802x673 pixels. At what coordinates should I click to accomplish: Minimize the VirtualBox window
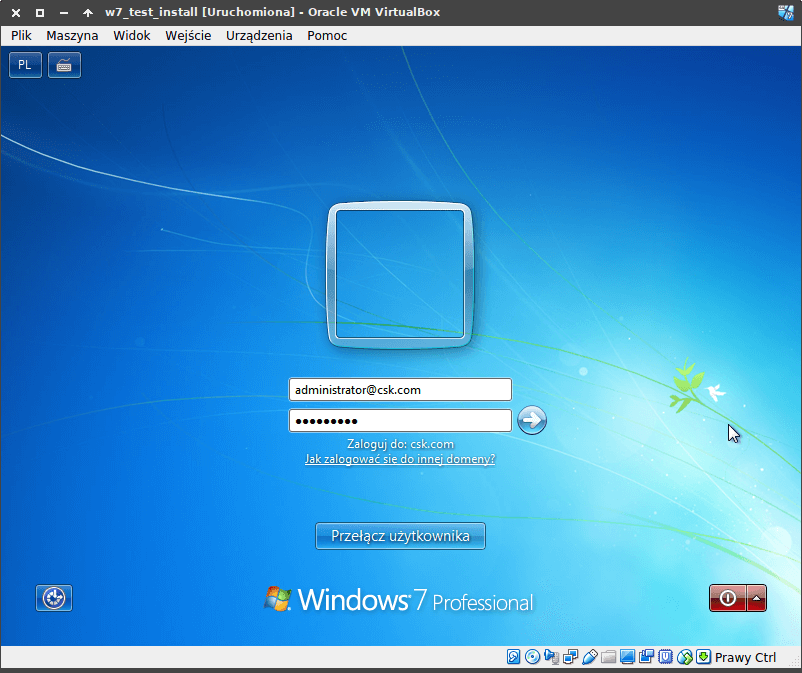(64, 13)
